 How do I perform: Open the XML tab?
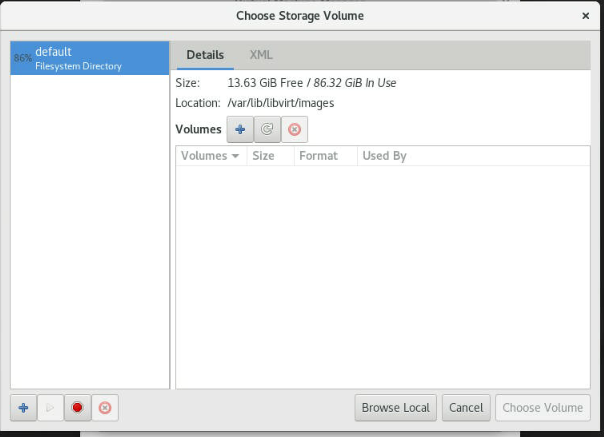tap(261, 55)
